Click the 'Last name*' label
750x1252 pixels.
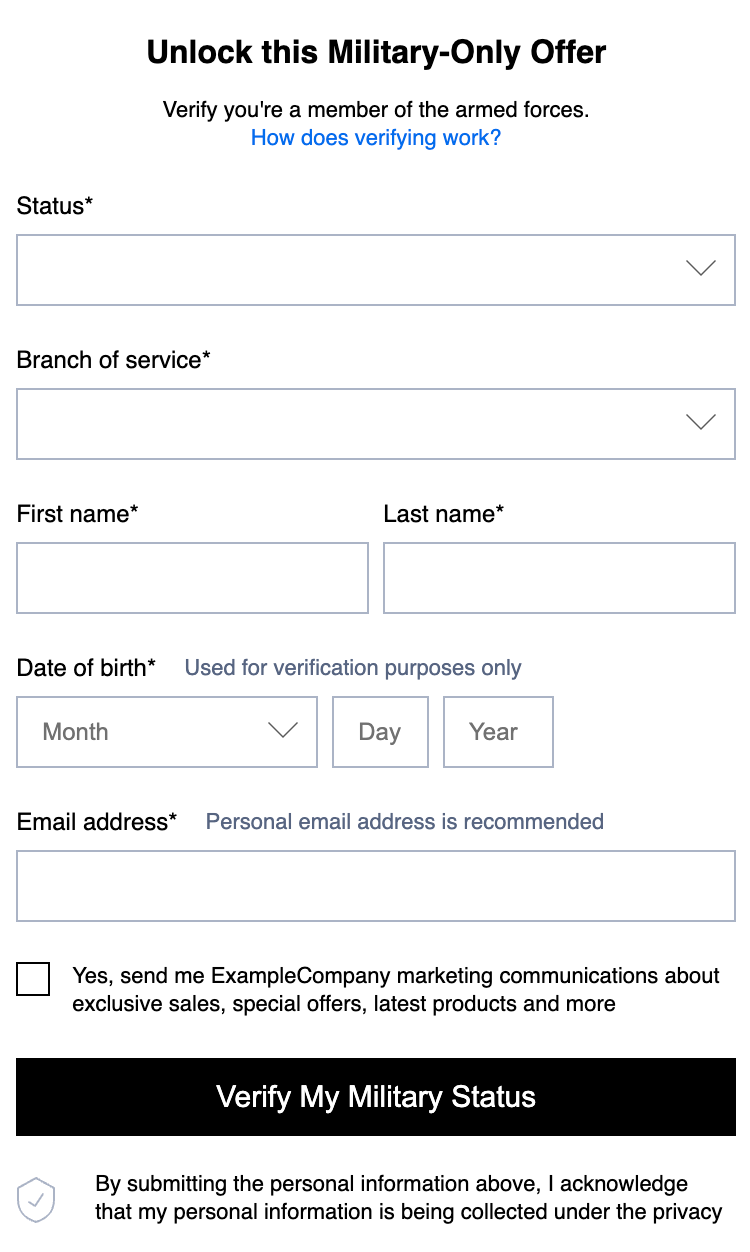coord(444,514)
